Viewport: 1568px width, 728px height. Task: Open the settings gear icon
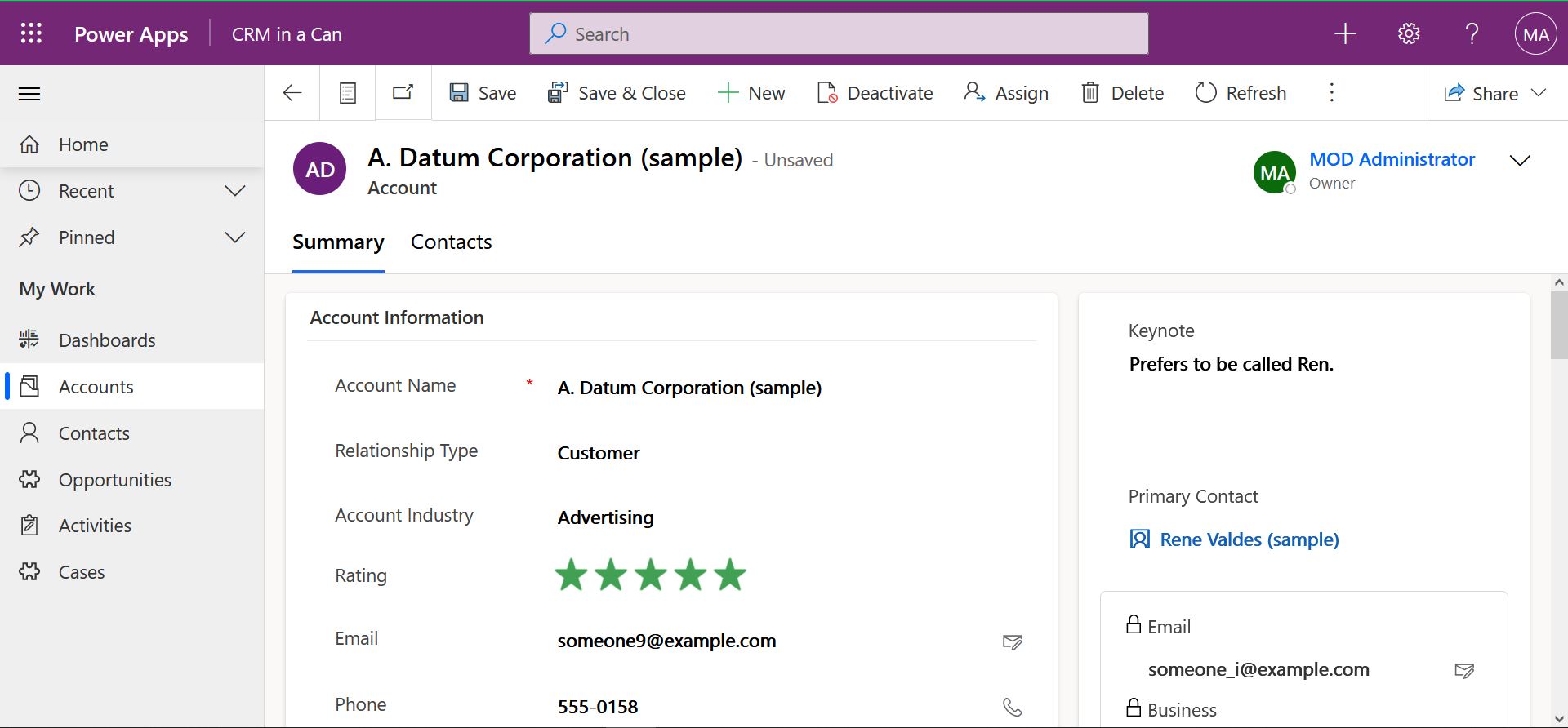point(1409,33)
